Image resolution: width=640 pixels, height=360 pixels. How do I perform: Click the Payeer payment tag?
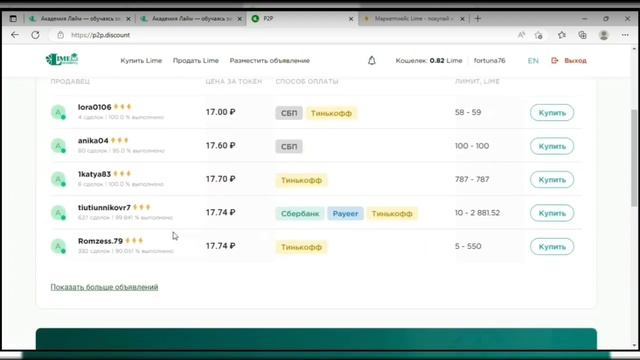pos(345,213)
